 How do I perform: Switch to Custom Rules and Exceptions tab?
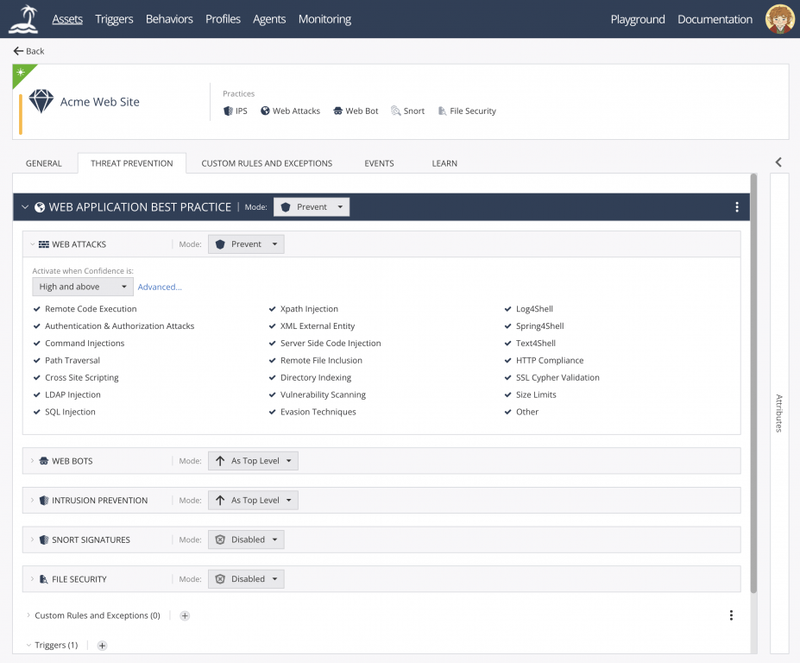(267, 163)
